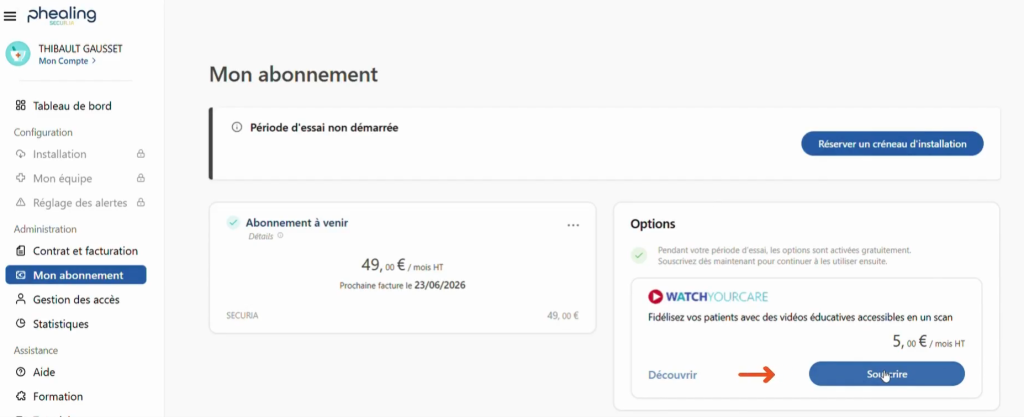Image resolution: width=1024 pixels, height=417 pixels.
Task: Click the Tableau de bord grid icon
Action: coord(21,106)
